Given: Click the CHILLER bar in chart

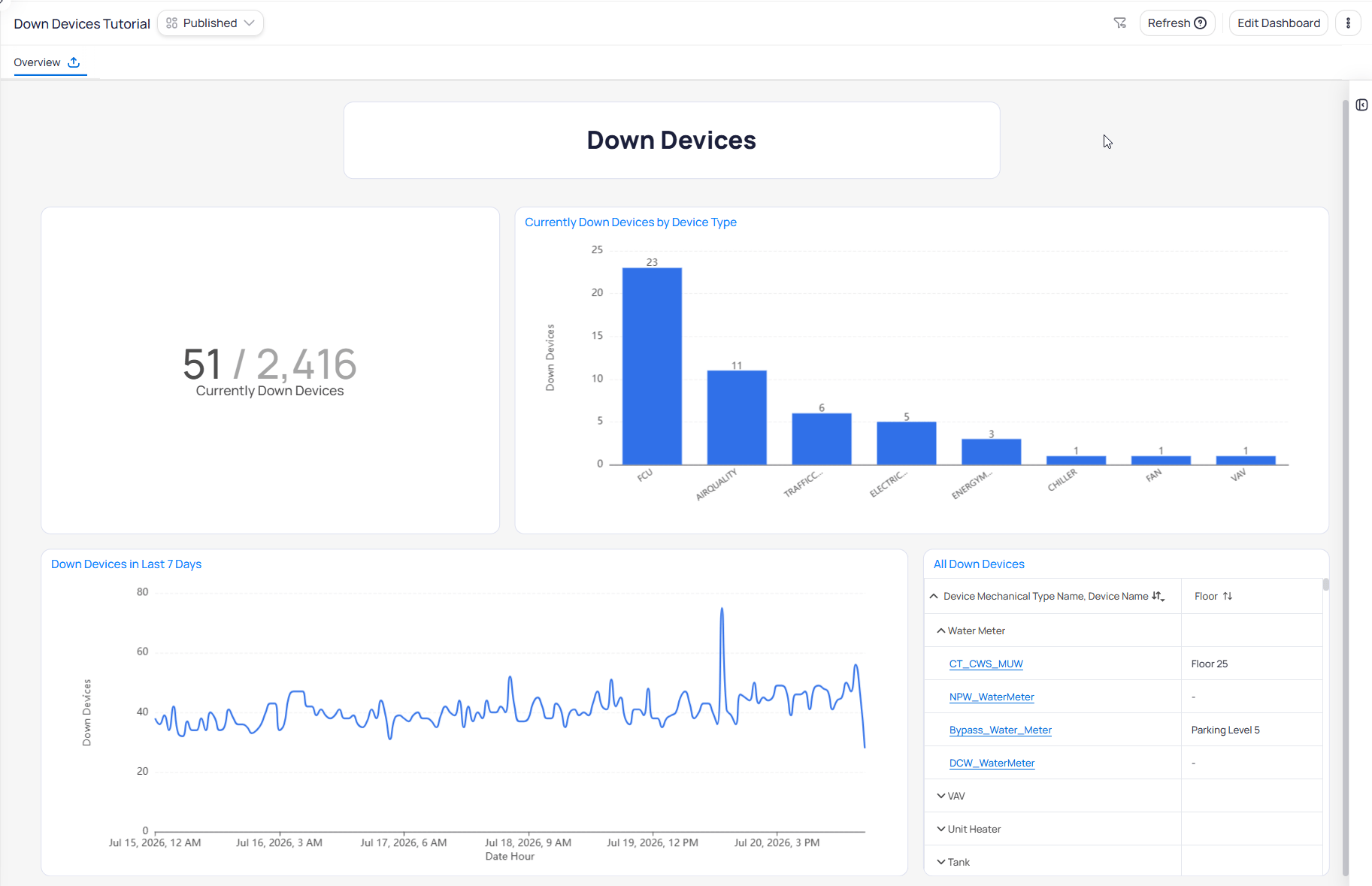Looking at the screenshot, I should point(1077,460).
